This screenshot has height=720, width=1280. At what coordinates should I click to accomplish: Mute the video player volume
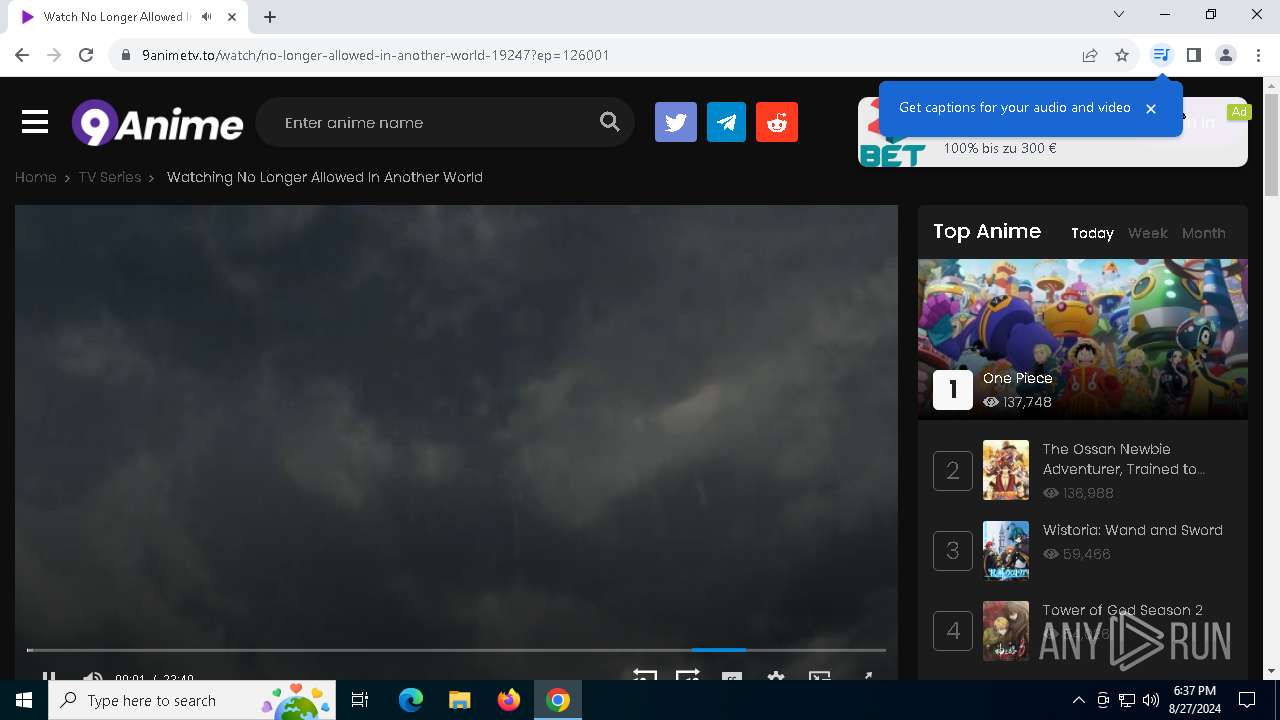click(92, 677)
